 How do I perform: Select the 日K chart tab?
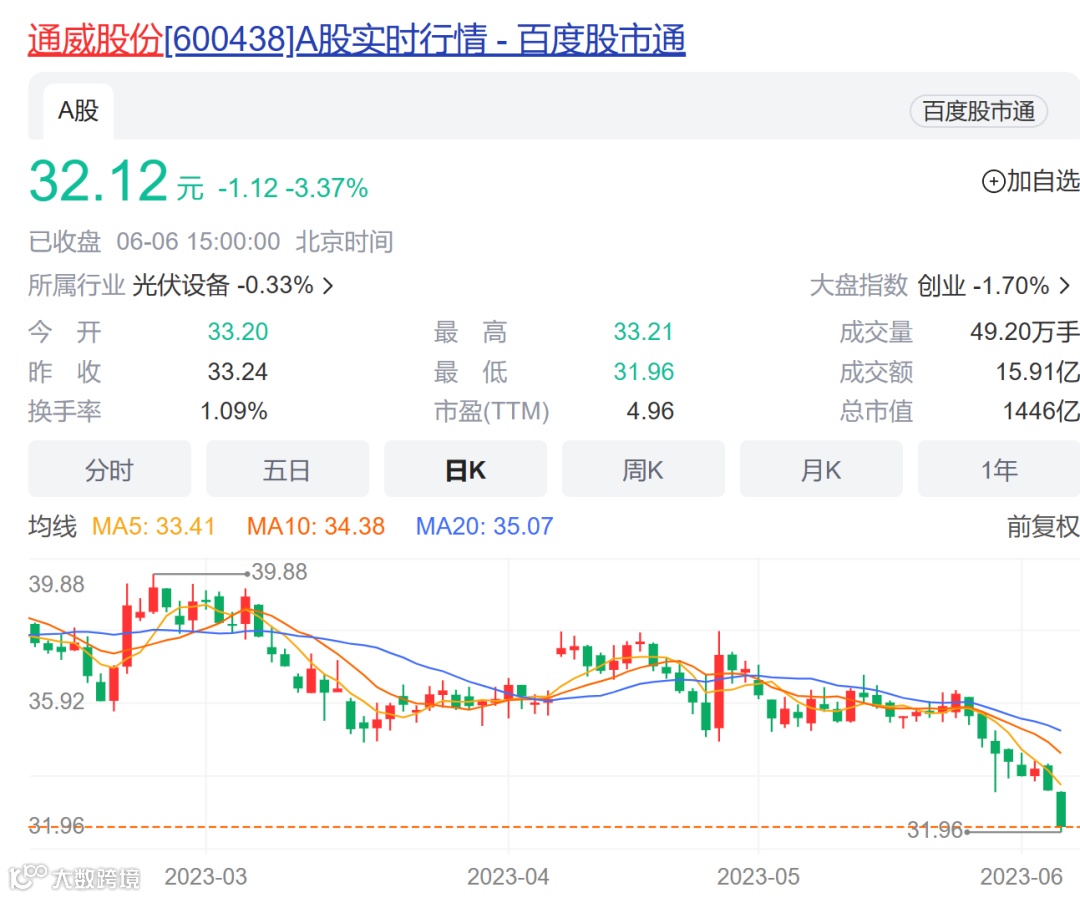point(466,470)
